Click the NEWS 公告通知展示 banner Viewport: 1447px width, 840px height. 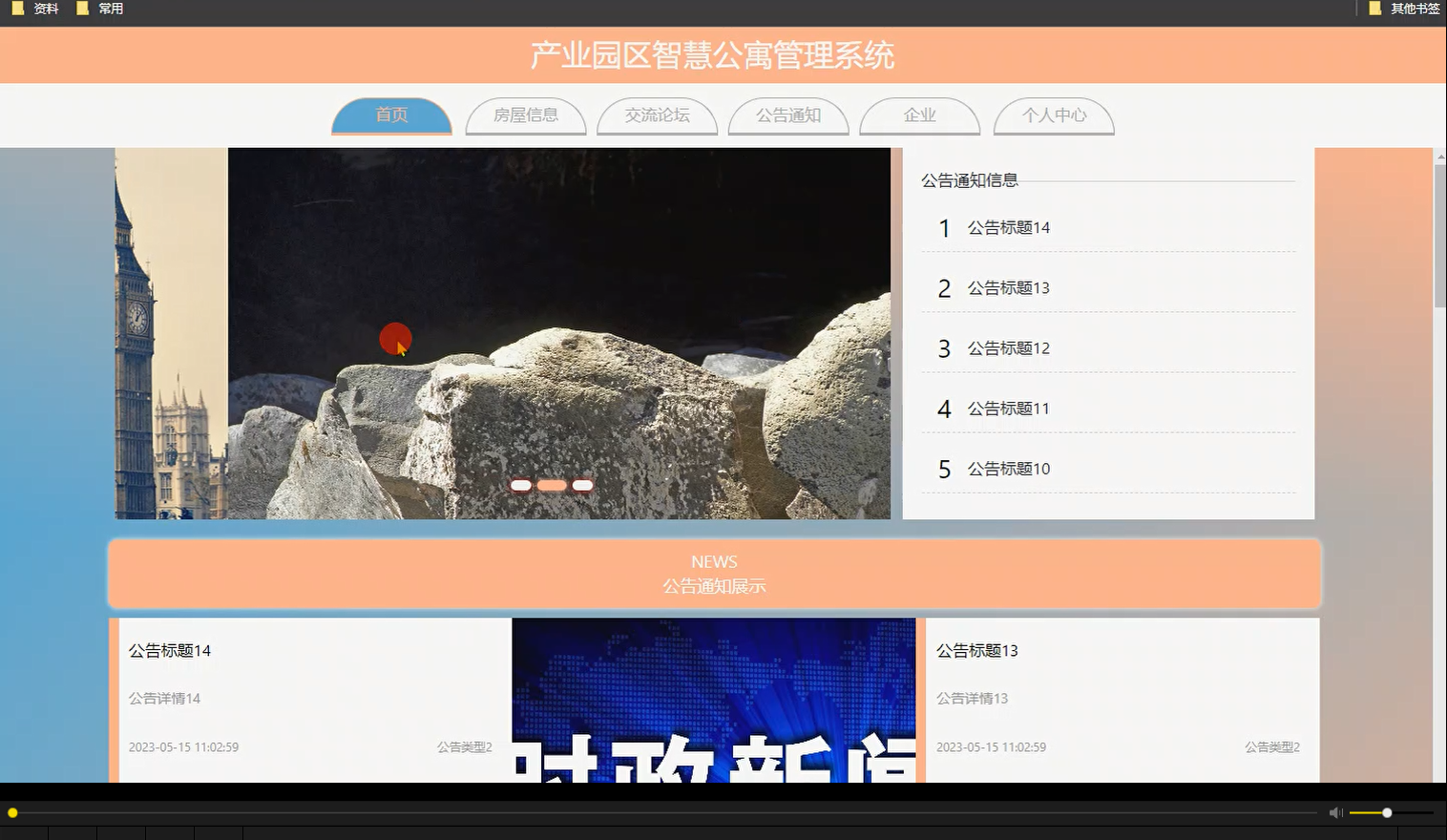[714, 573]
